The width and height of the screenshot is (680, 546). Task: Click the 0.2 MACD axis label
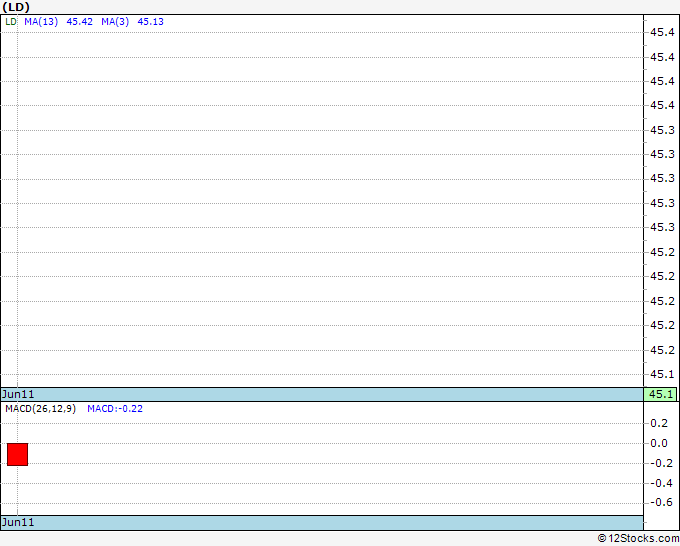(x=659, y=423)
